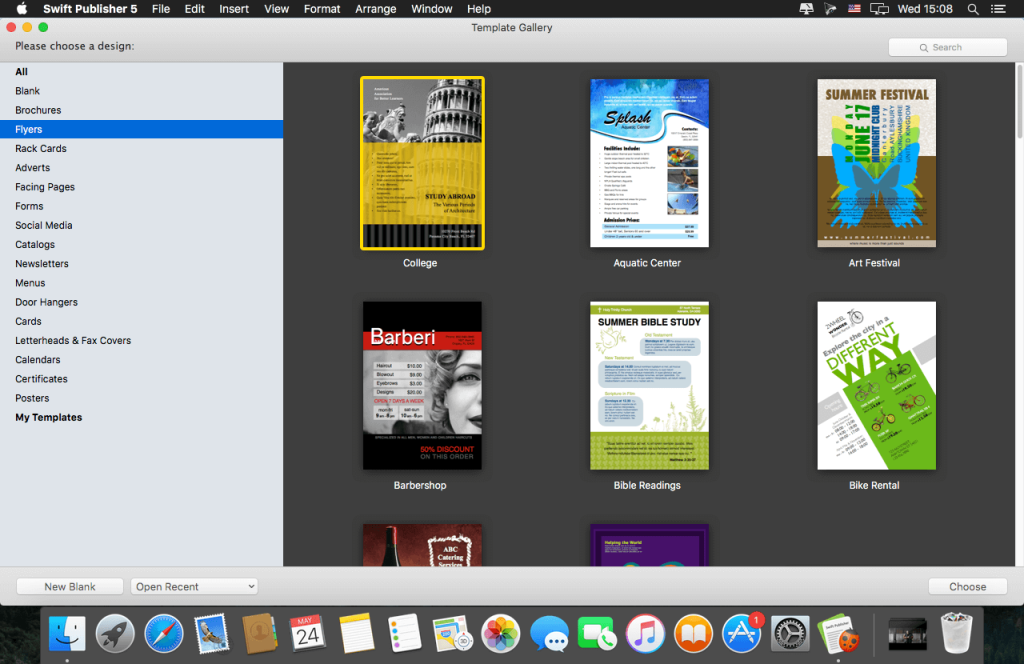
Task: Click the magnifier icon in the template search field
Action: click(x=926, y=47)
